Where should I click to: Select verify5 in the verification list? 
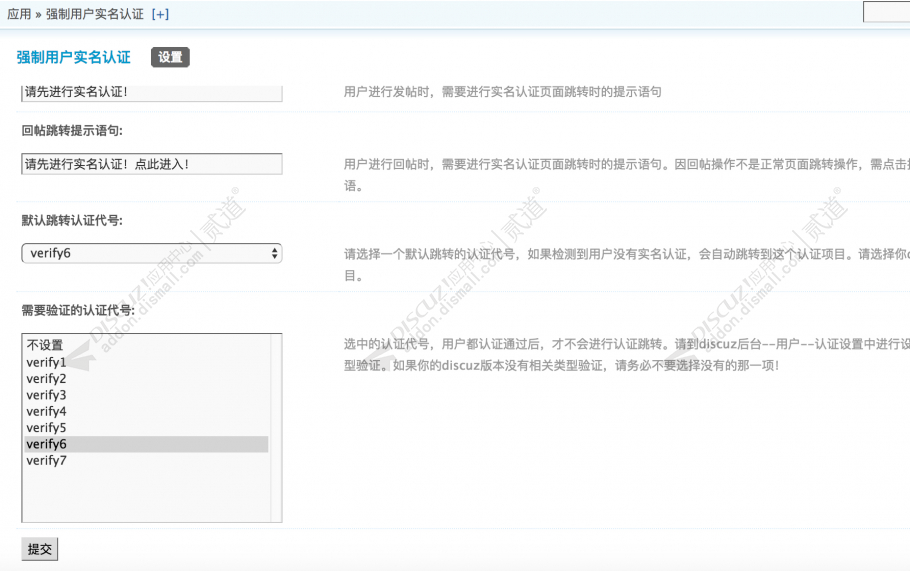[x=147, y=427]
